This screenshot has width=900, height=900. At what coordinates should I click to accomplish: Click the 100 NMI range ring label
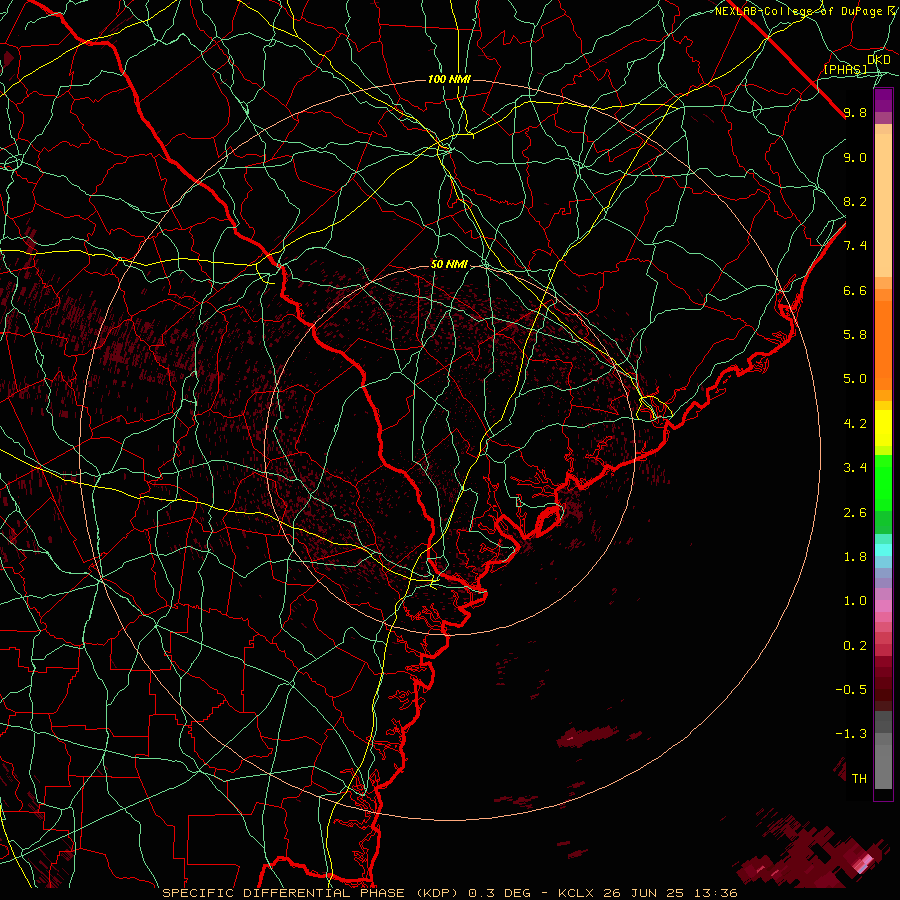[449, 79]
